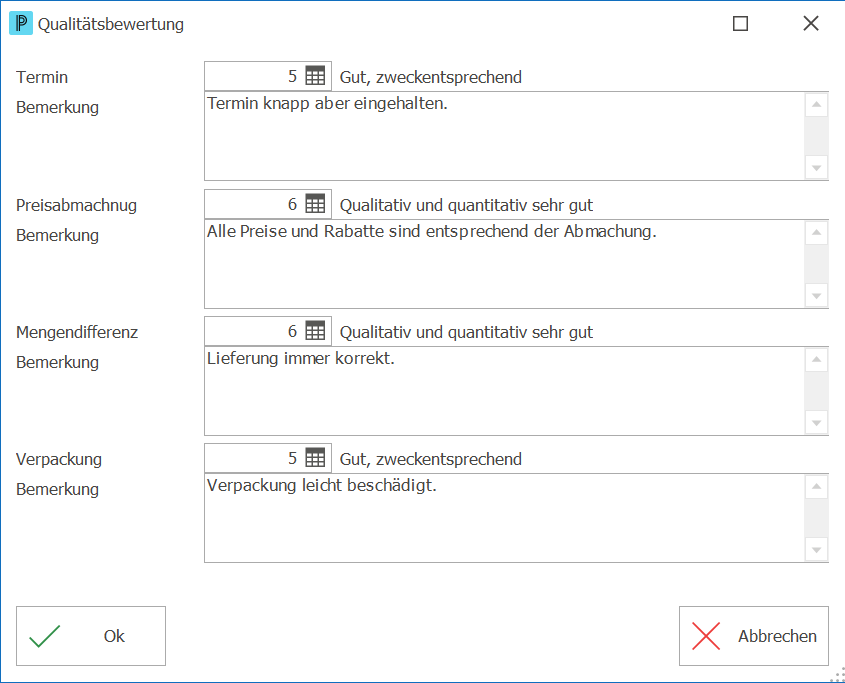Click the Mengendifferenz rating value field
845x683 pixels.
[268, 331]
